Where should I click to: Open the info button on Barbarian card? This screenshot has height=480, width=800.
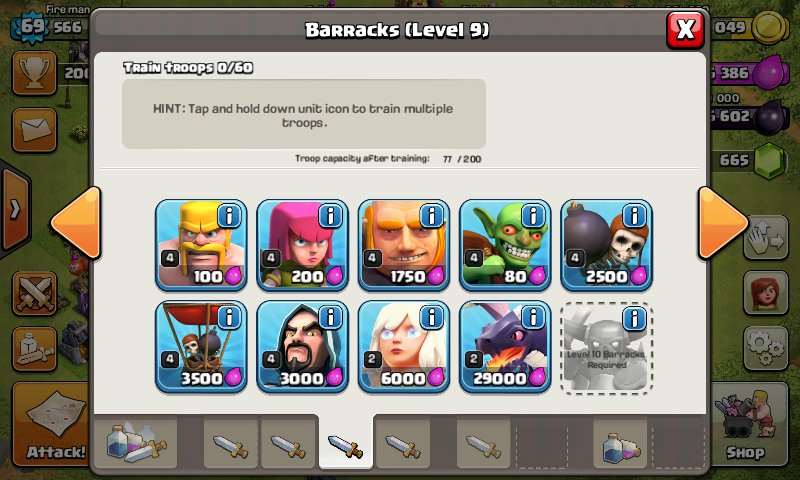(229, 216)
